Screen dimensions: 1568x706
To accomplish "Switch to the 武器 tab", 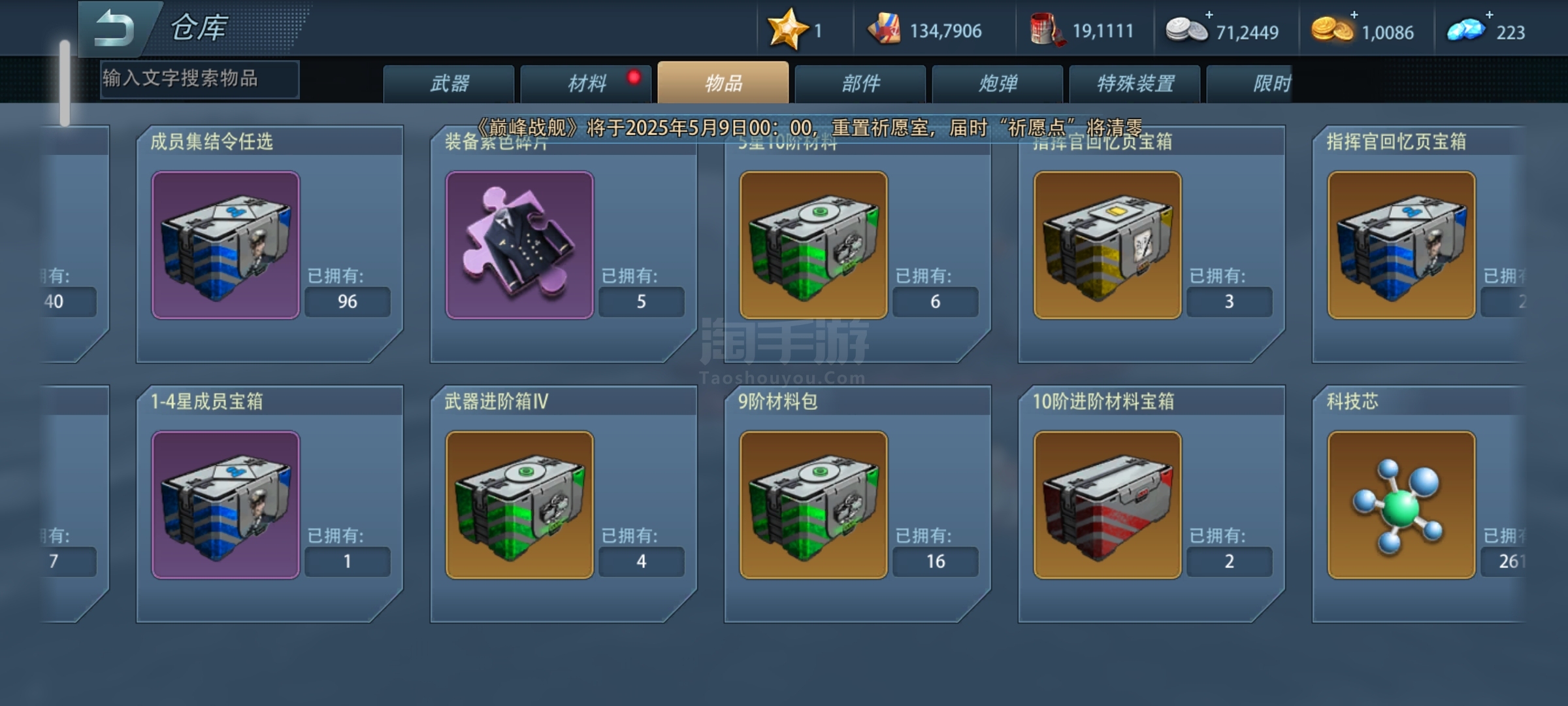I will pos(449,84).
